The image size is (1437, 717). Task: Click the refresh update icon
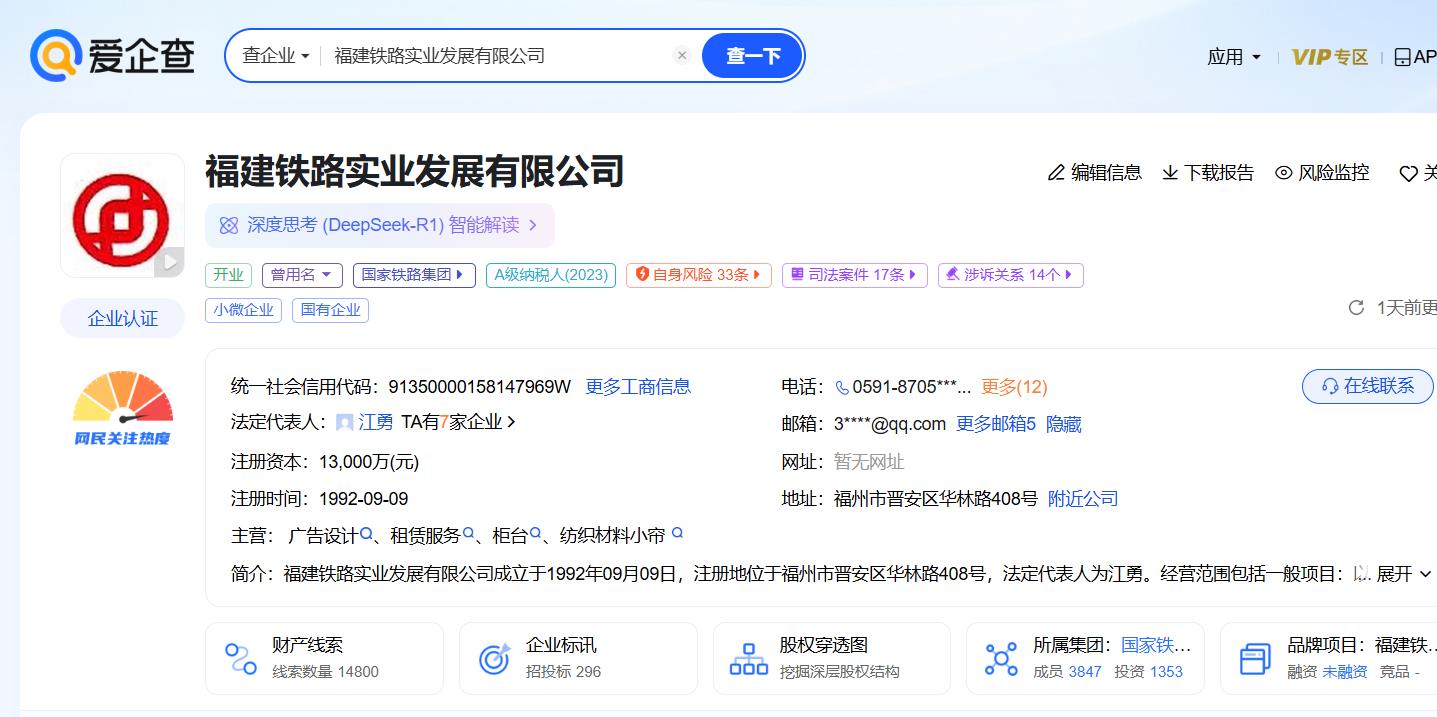1356,308
